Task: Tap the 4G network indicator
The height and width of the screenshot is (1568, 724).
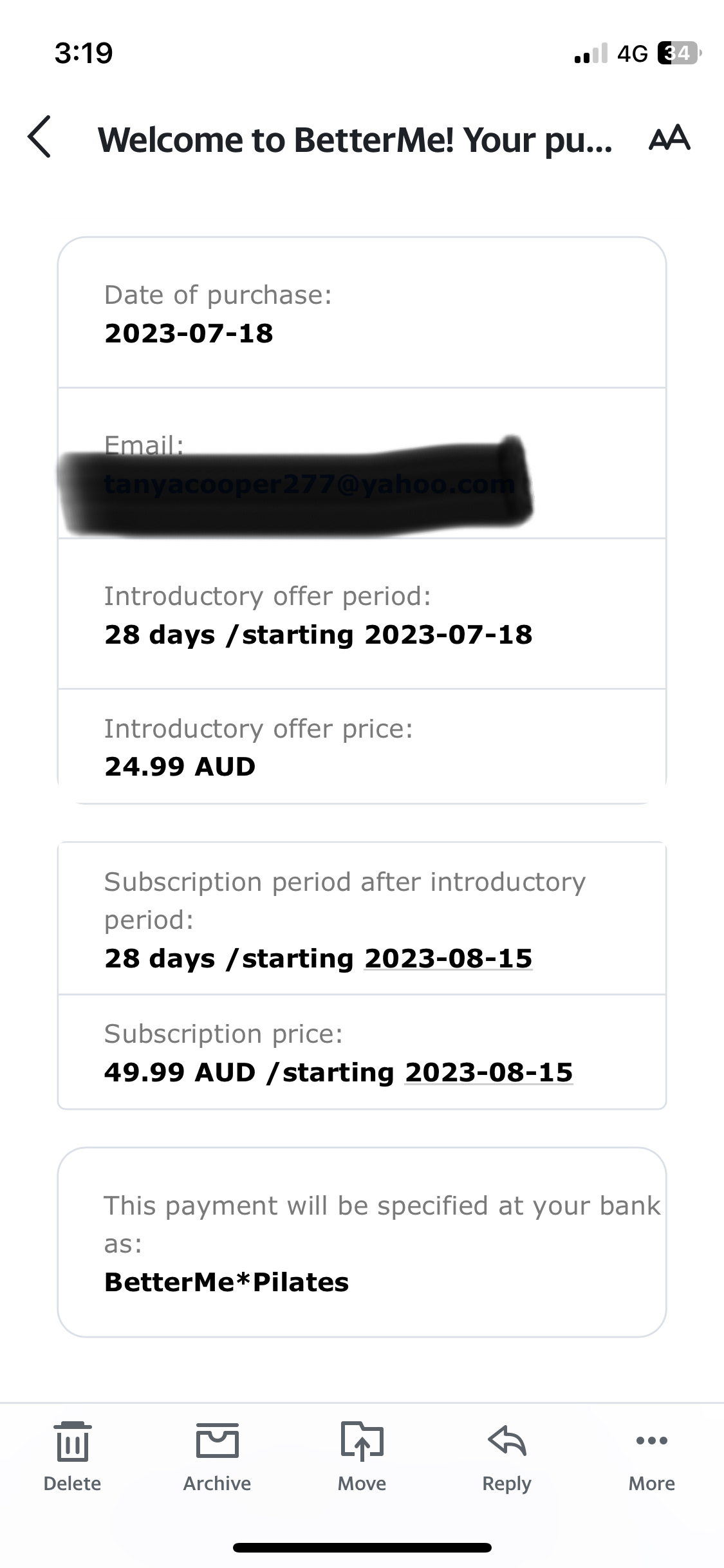Action: coord(632,53)
